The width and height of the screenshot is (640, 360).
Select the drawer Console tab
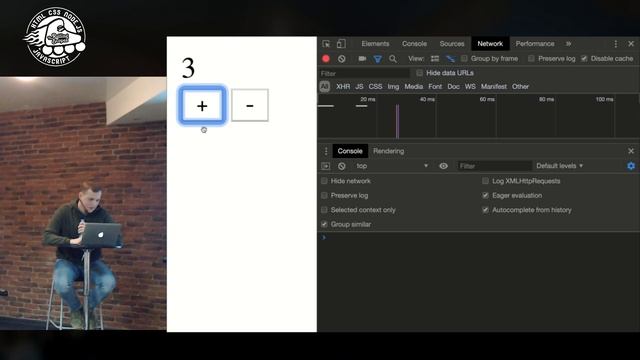(350, 151)
